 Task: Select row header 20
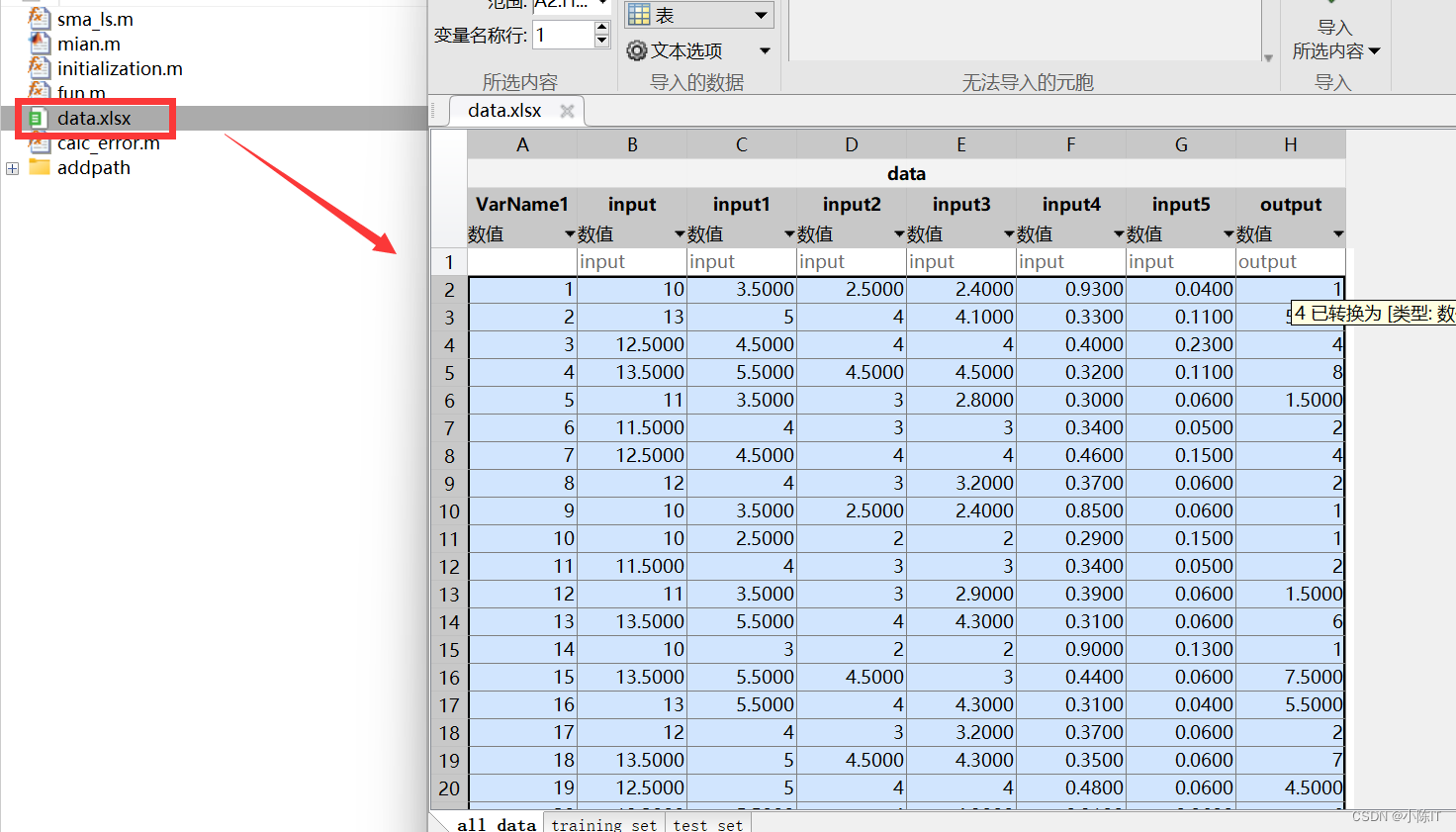tap(449, 788)
